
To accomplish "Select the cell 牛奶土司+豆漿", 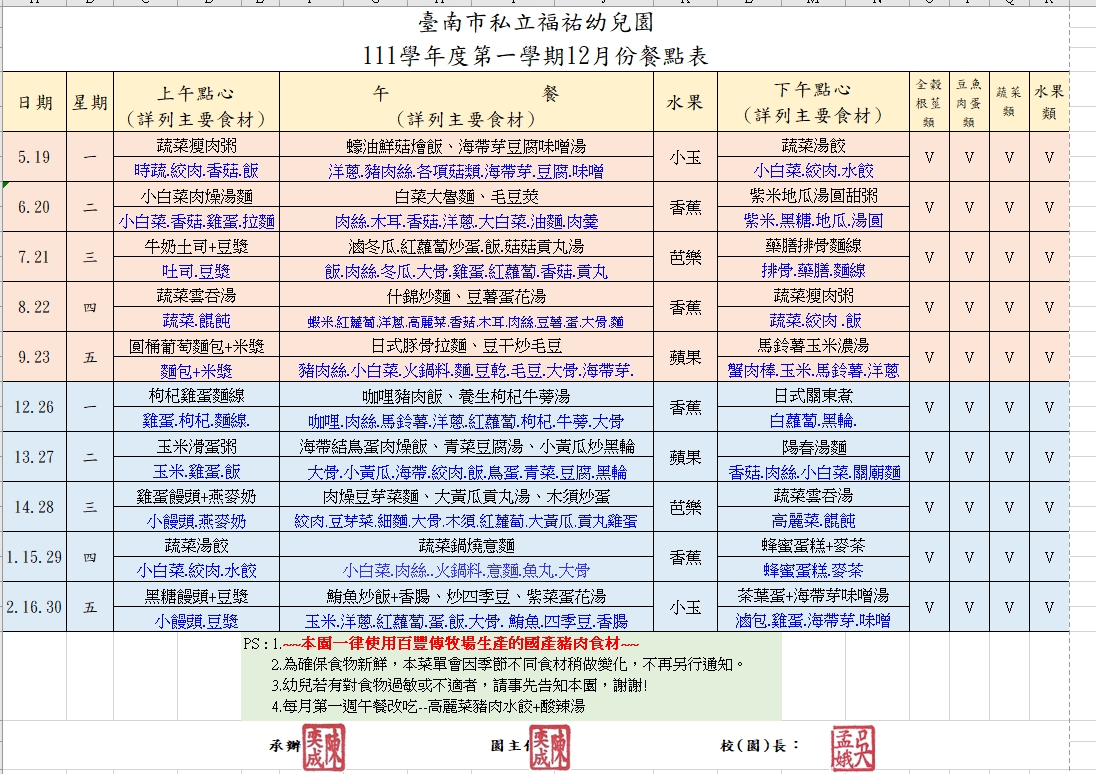I will (x=196, y=245).
